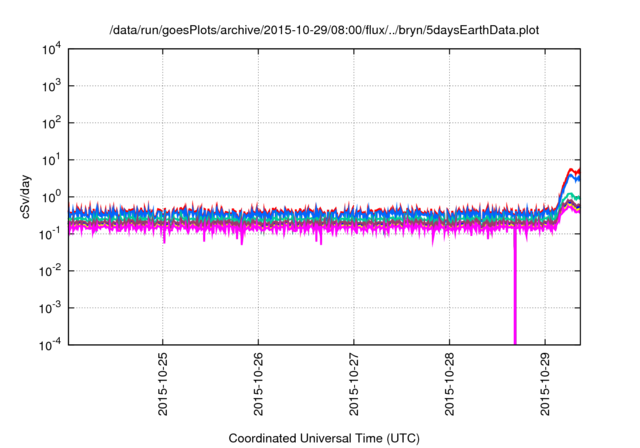Screen dimensions: 640x448
Task: Click the 10^0 y-axis tick label
Action: point(51,197)
